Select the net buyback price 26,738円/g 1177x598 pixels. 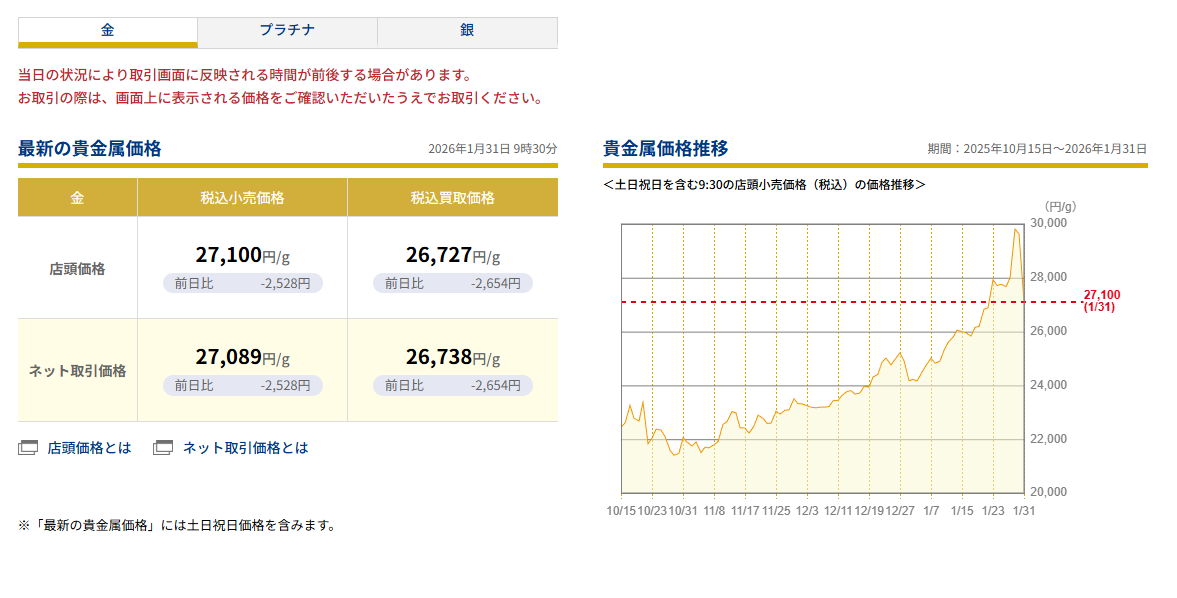coord(452,357)
